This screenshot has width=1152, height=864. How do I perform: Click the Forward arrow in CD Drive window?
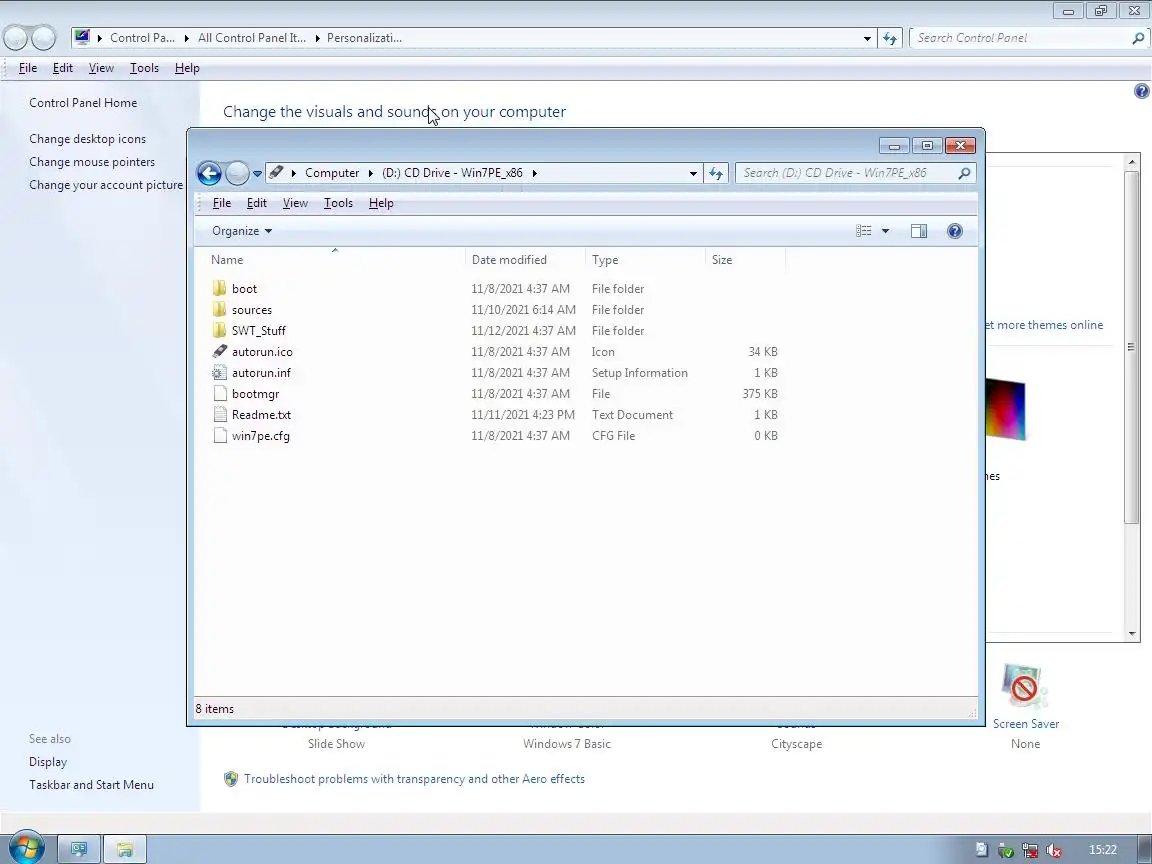(237, 173)
